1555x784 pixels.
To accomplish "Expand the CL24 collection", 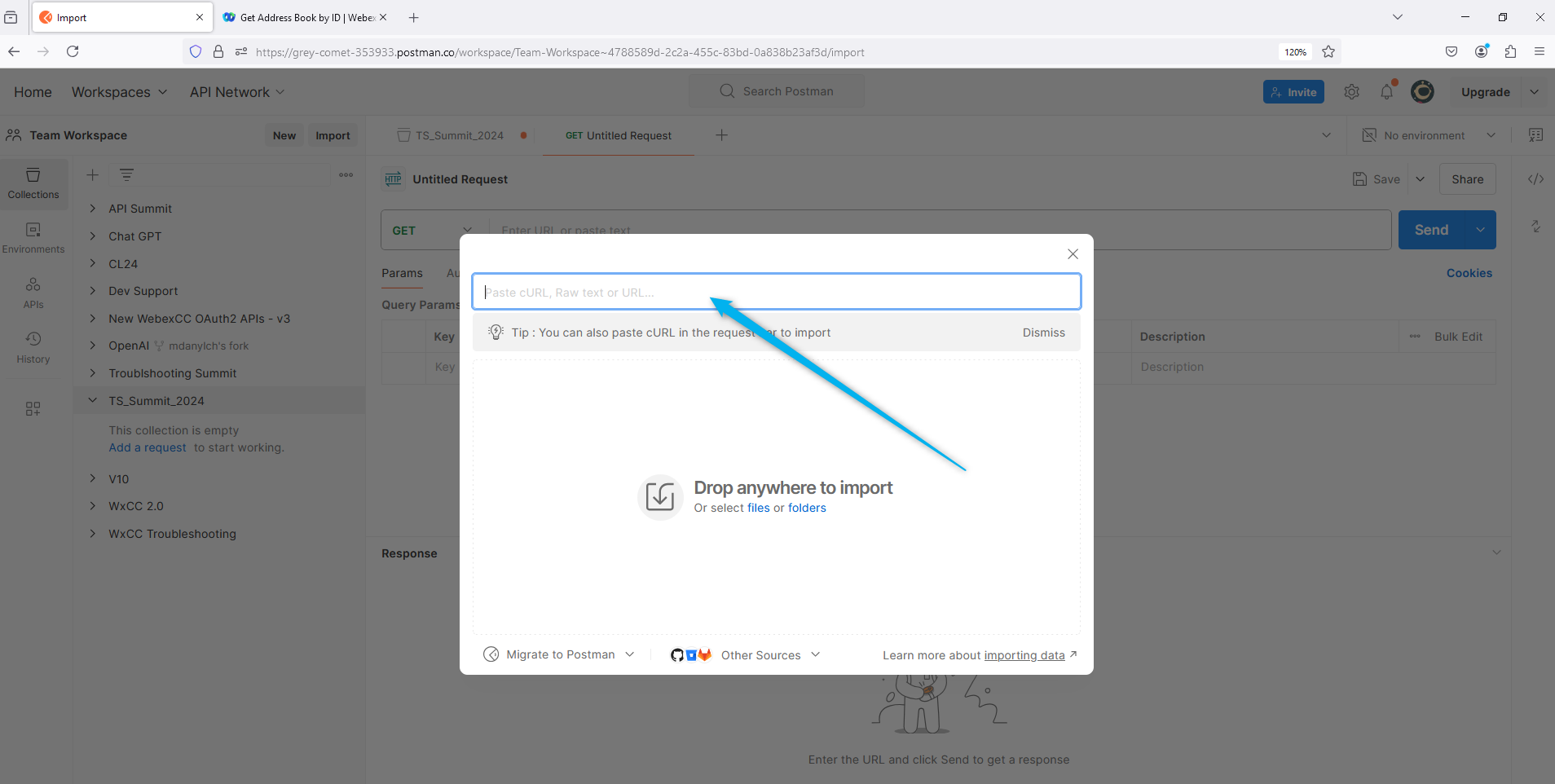I will point(93,263).
